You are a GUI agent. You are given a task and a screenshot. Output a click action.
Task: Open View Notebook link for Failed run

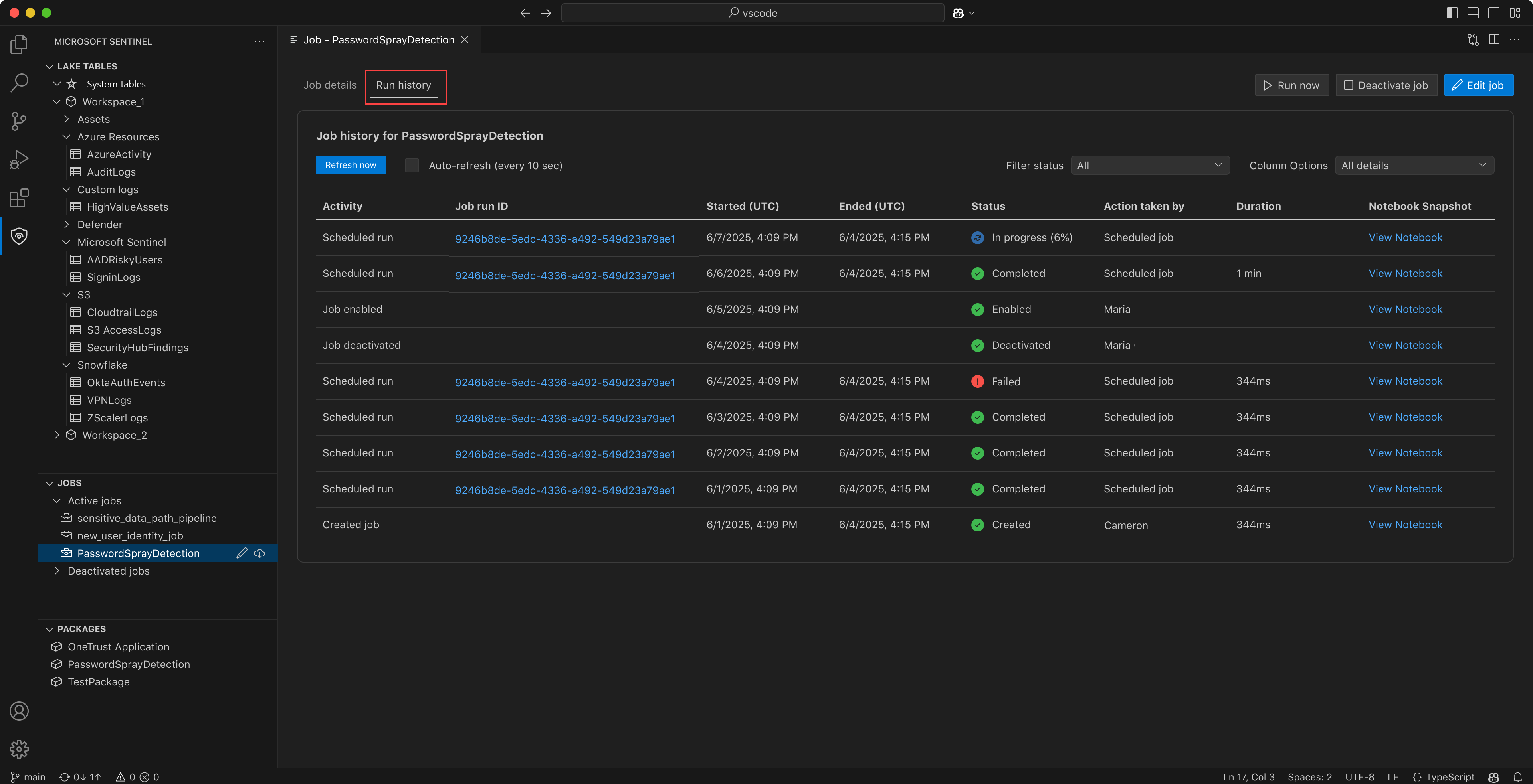click(1405, 381)
